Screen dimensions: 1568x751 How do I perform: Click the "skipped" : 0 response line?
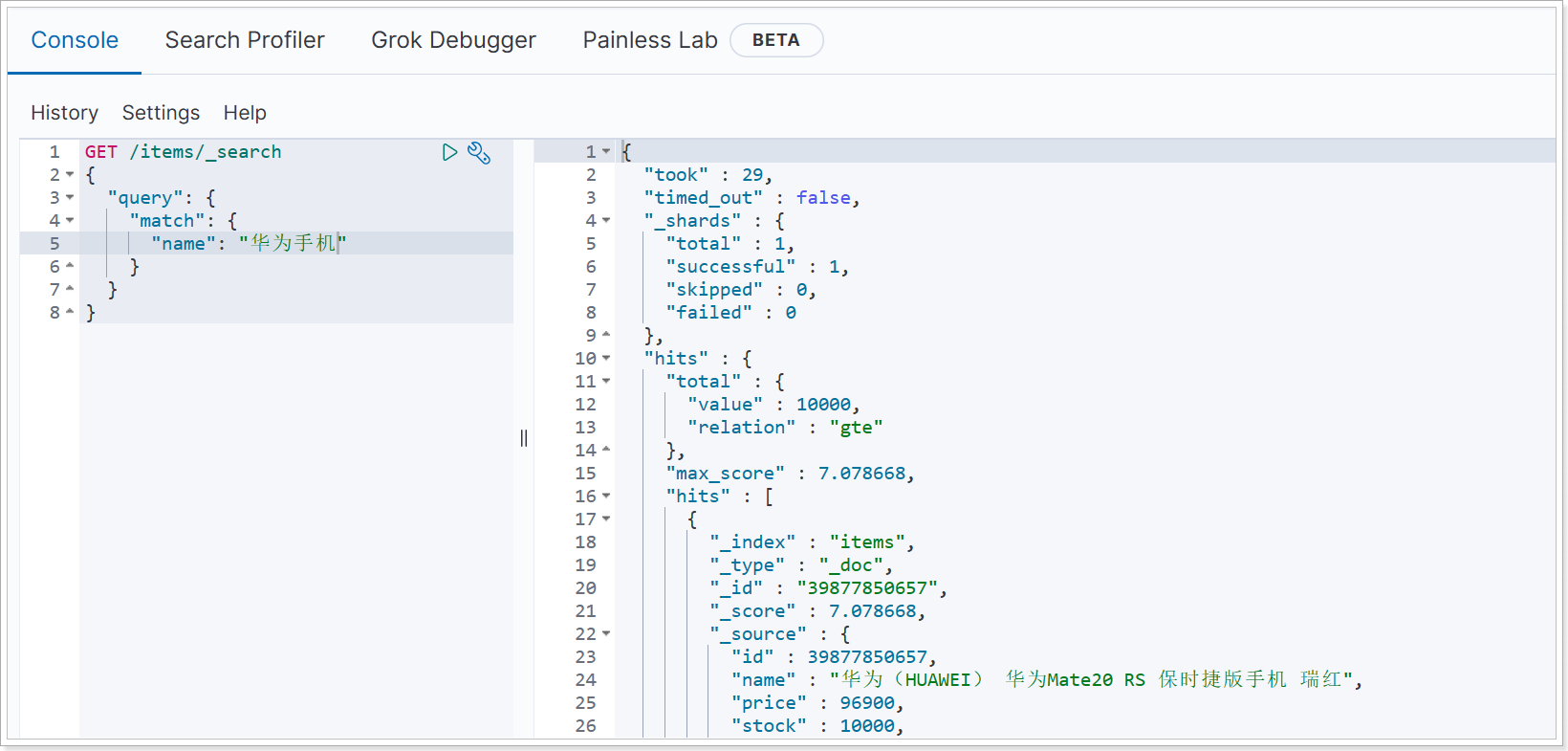(741, 290)
